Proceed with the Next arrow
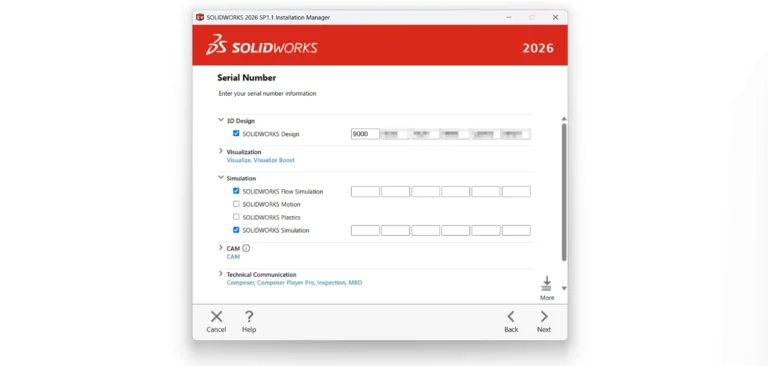The height and width of the screenshot is (366, 768). click(544, 317)
